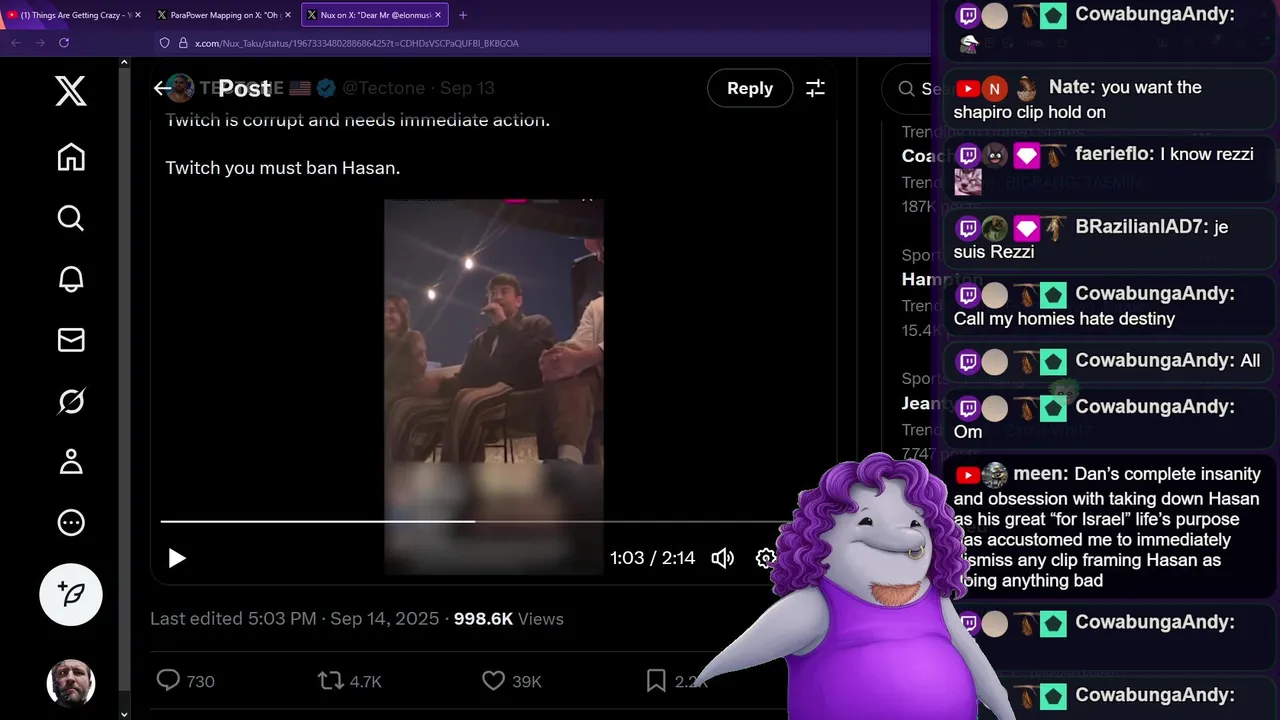Image resolution: width=1280 pixels, height=720 pixels.
Task: Click the Reply button in header
Action: click(x=750, y=88)
